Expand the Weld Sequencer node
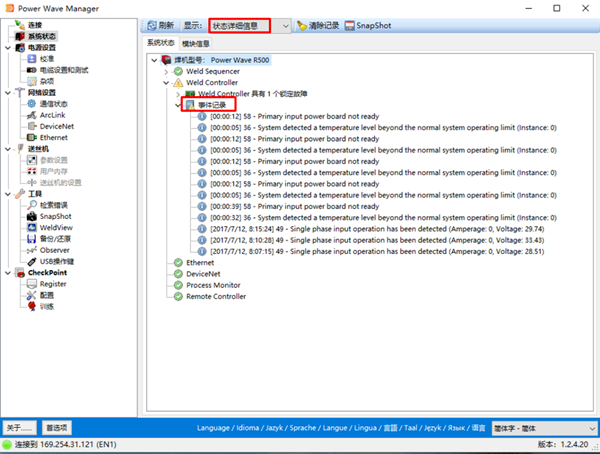The height and width of the screenshot is (454, 600). point(166,72)
